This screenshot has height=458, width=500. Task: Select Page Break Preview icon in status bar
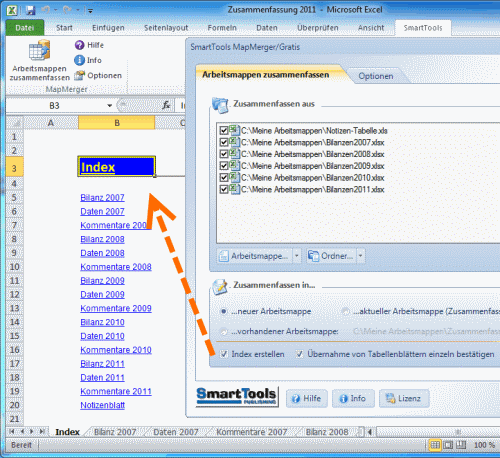click(461, 445)
